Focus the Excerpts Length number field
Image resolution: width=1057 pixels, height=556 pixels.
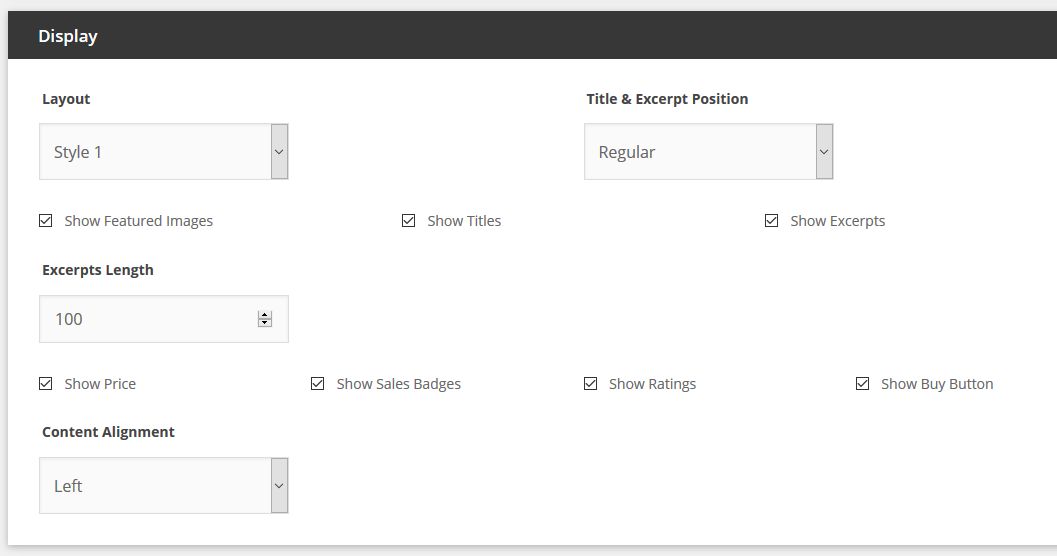(x=164, y=319)
